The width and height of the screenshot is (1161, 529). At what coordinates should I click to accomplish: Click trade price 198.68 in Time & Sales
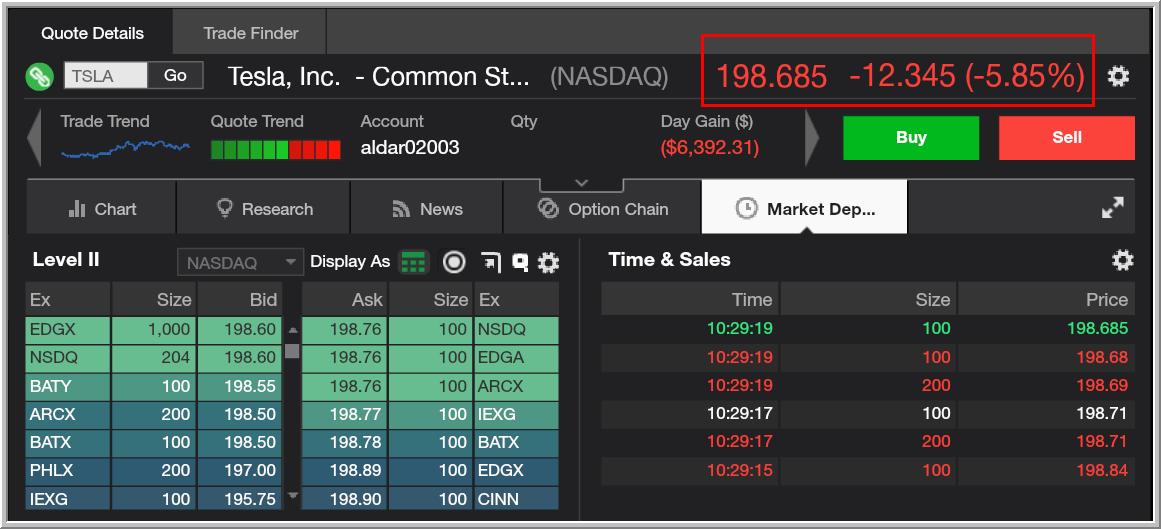click(x=1102, y=357)
